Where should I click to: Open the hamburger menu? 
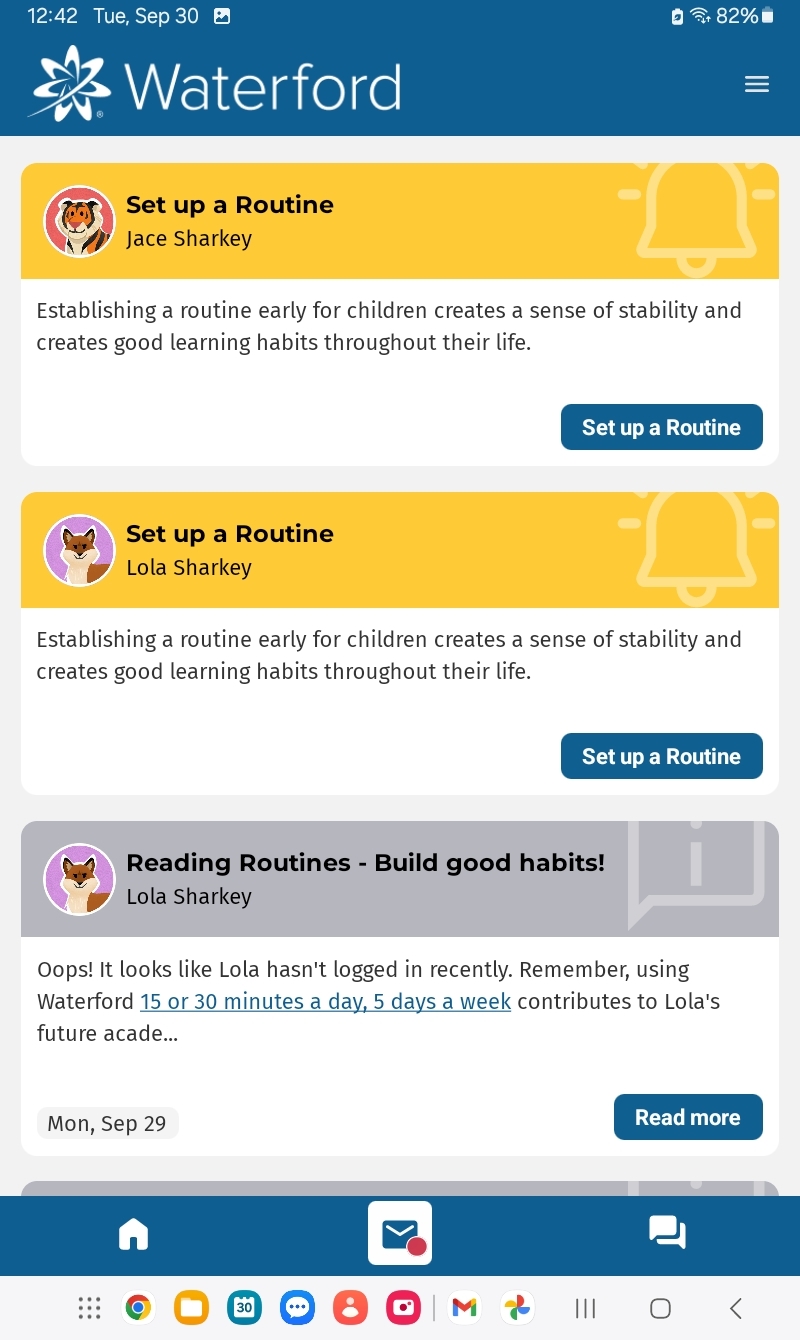point(757,85)
